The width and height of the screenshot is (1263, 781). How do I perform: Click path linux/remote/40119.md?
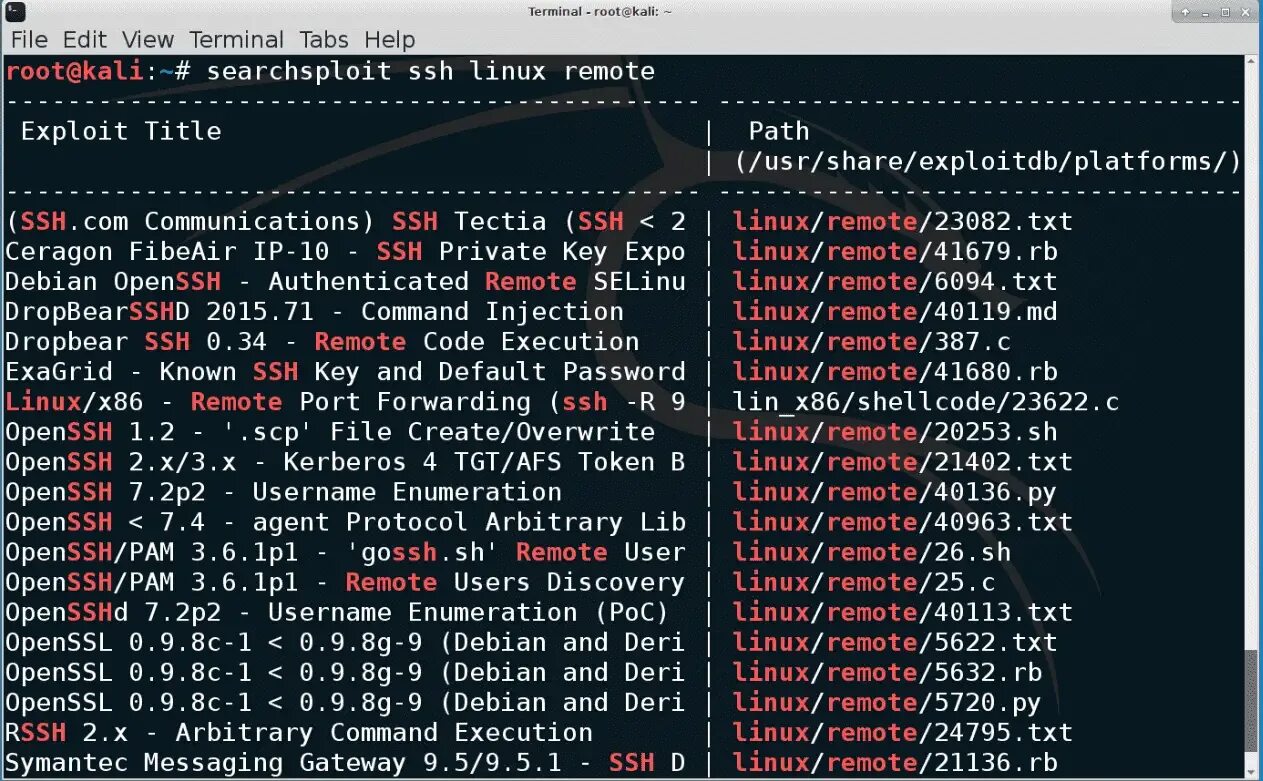[x=895, y=312]
